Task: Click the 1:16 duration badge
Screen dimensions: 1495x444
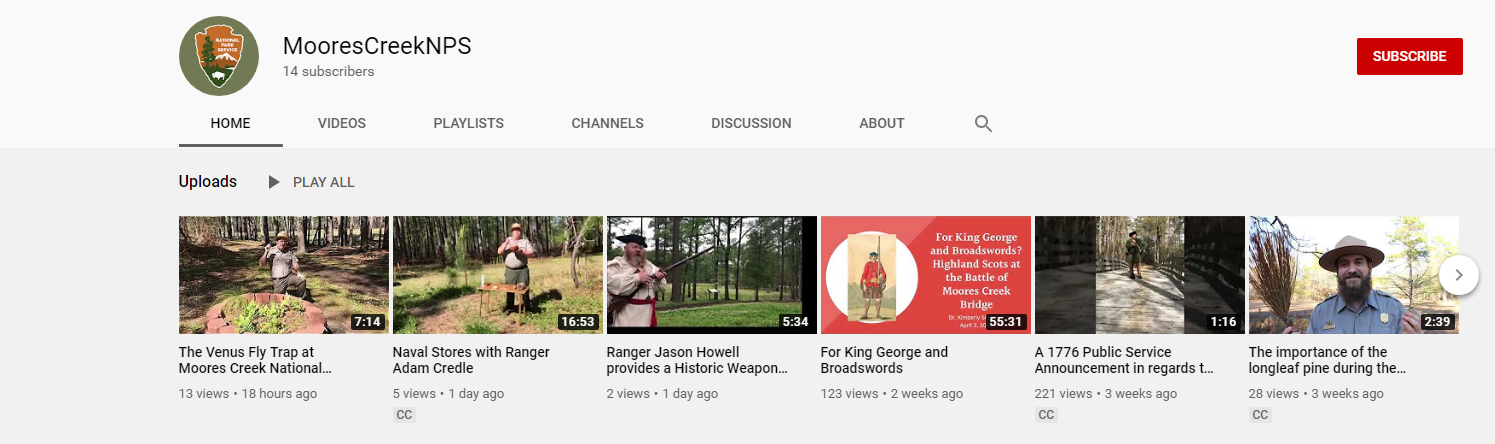Action: 1223,322
